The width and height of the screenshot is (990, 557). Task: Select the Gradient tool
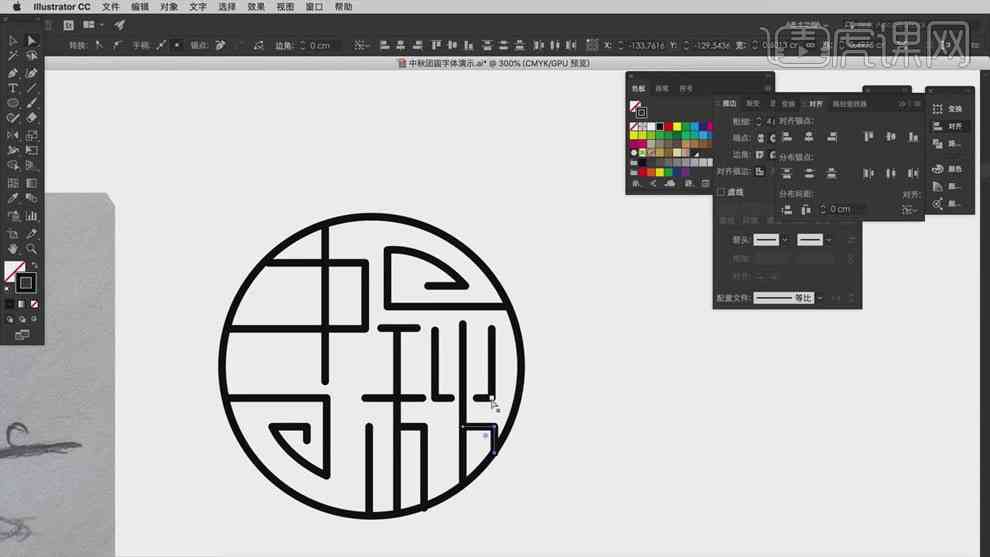31,183
